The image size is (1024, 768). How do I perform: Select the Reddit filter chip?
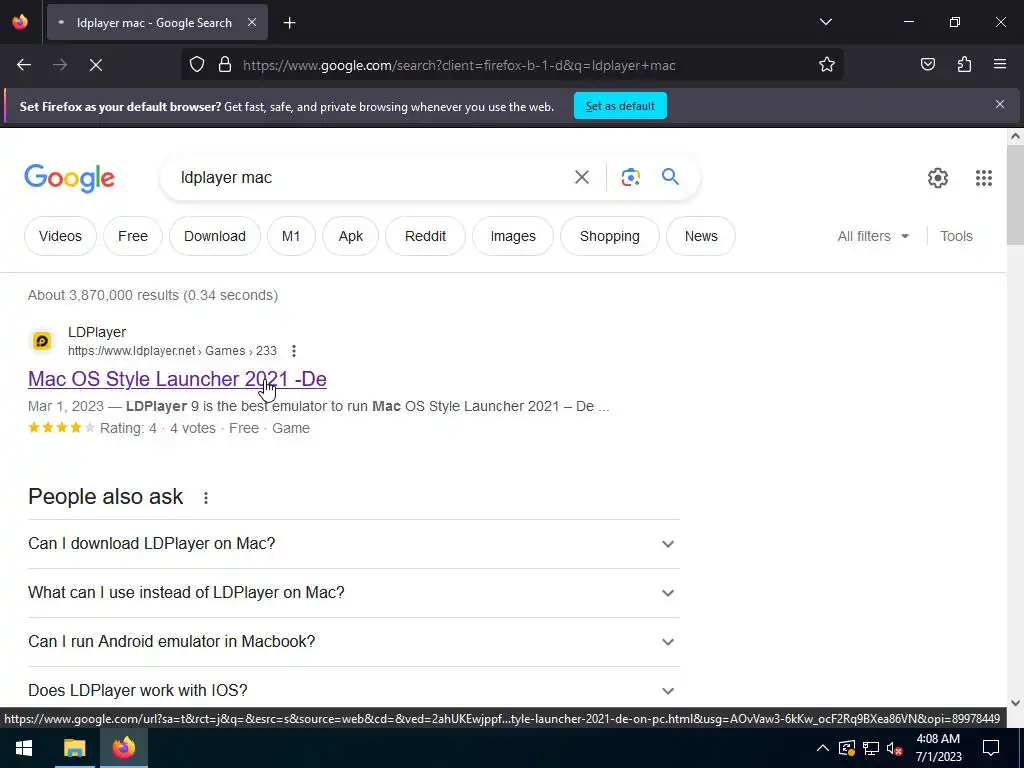pyautogui.click(x=425, y=236)
